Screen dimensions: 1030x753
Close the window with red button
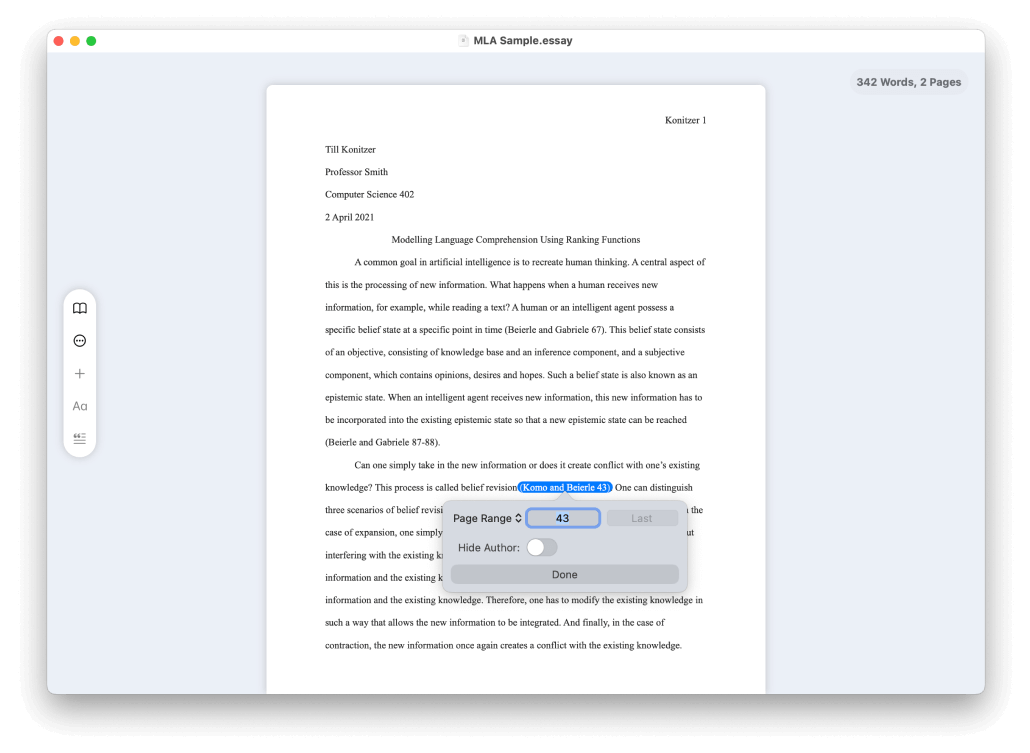pos(58,41)
